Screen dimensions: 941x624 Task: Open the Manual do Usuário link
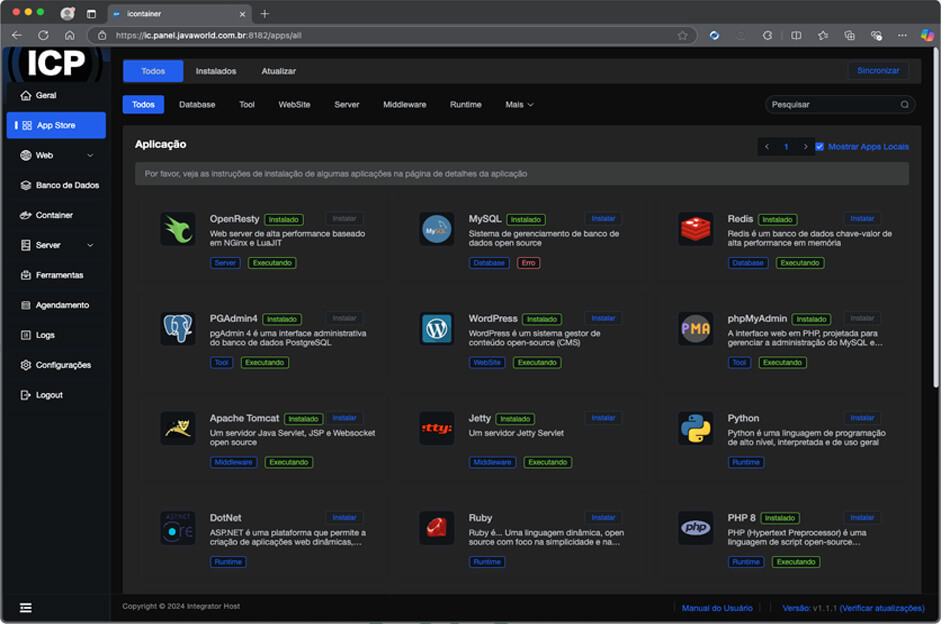[717, 607]
